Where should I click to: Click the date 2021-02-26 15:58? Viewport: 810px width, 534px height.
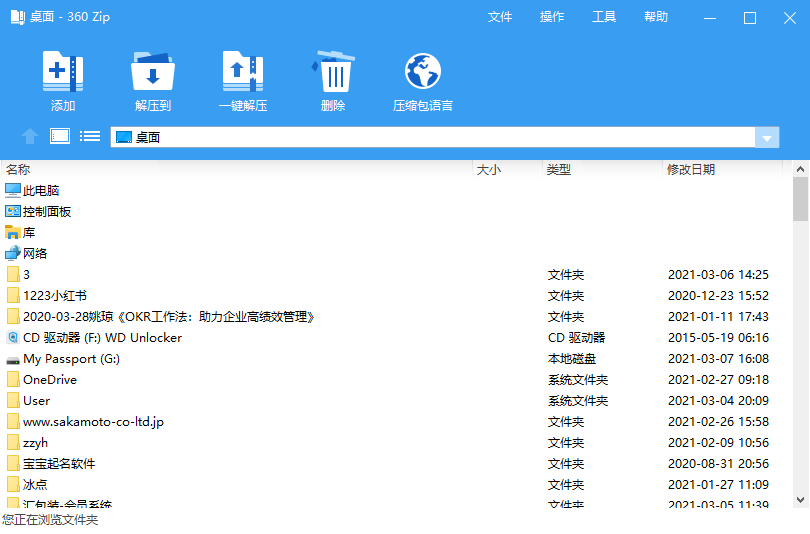click(718, 421)
